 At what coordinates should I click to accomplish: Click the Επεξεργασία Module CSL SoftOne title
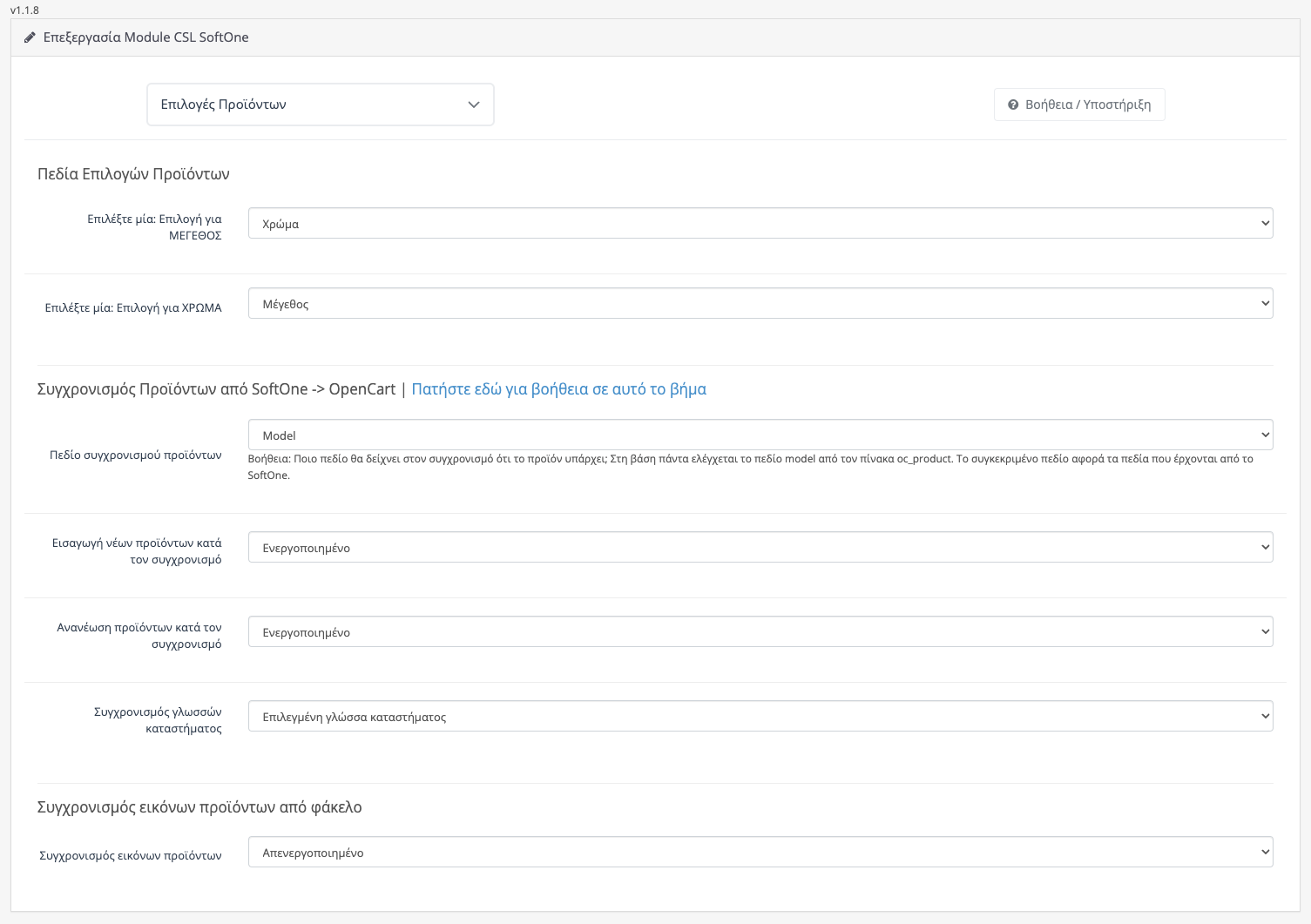145,37
